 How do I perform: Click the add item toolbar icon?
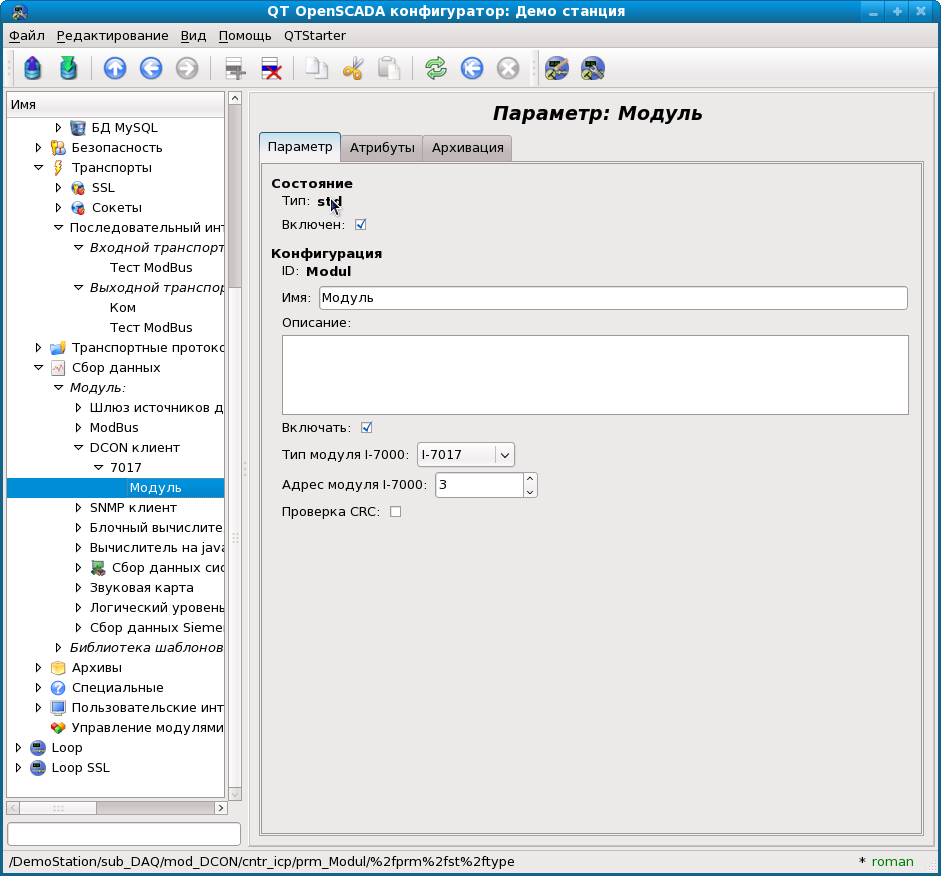click(x=235, y=69)
